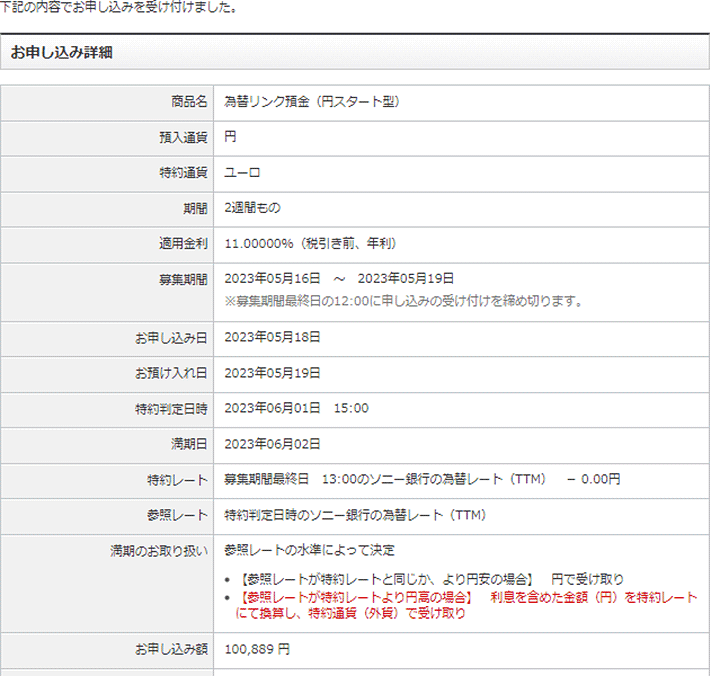This screenshot has width=710, height=676.
Task: Click the 商品名 label cell
Action: (x=189, y=101)
